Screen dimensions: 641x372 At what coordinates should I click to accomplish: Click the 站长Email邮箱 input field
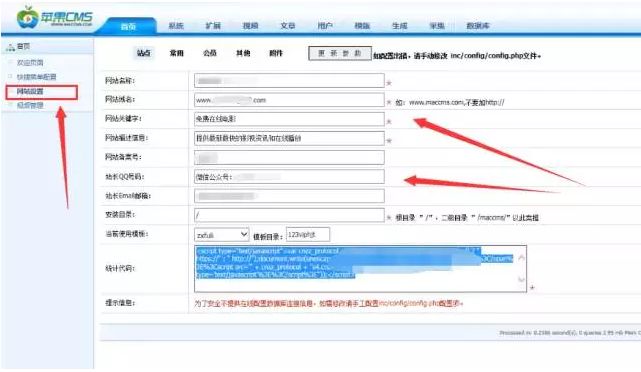click(289, 196)
